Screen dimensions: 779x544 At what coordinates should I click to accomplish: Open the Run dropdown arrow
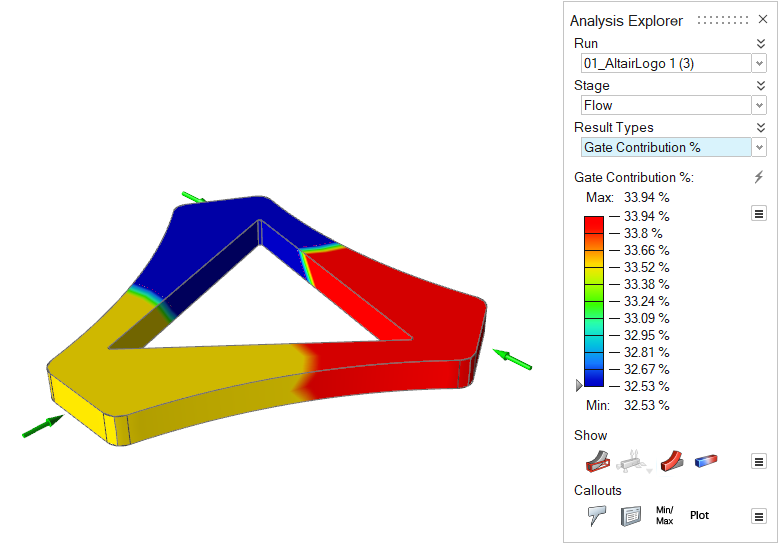click(759, 64)
